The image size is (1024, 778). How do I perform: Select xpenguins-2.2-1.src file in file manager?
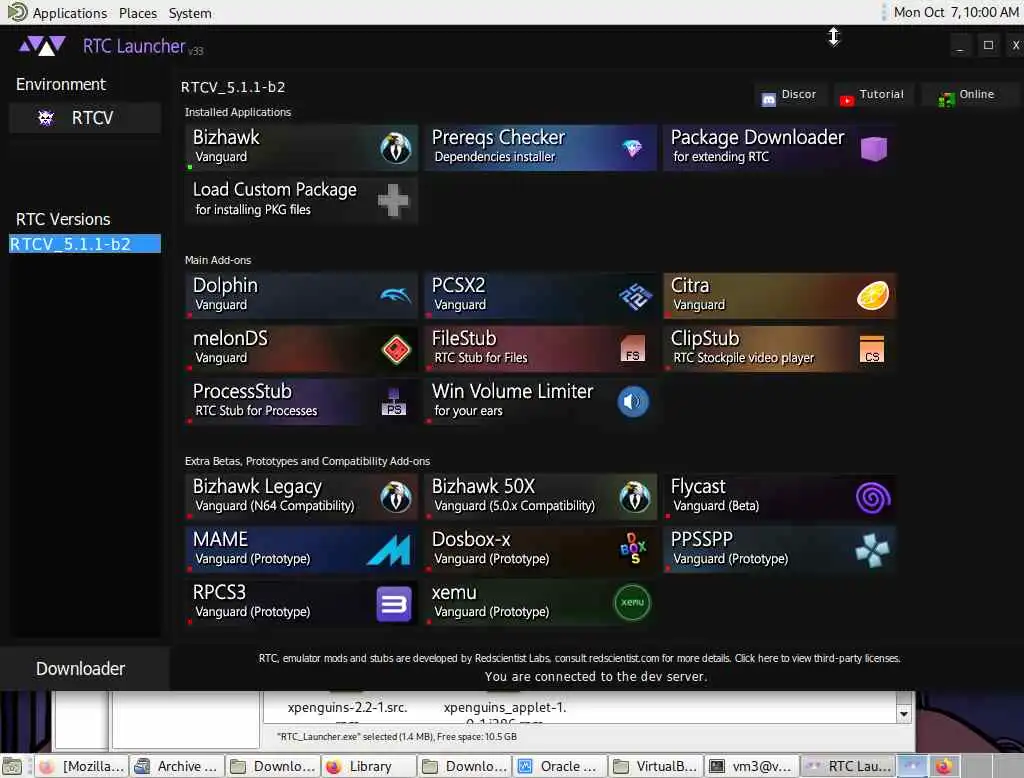[x=347, y=707]
